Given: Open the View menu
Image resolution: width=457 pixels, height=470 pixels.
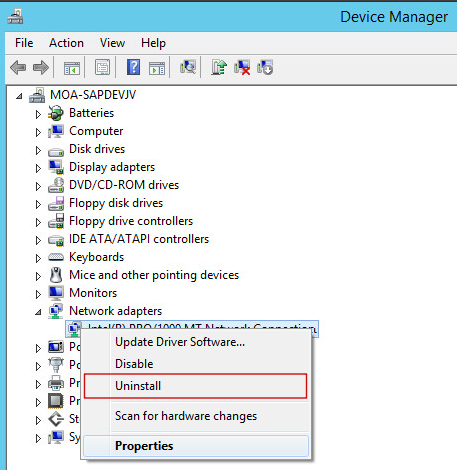Looking at the screenshot, I should point(112,43).
